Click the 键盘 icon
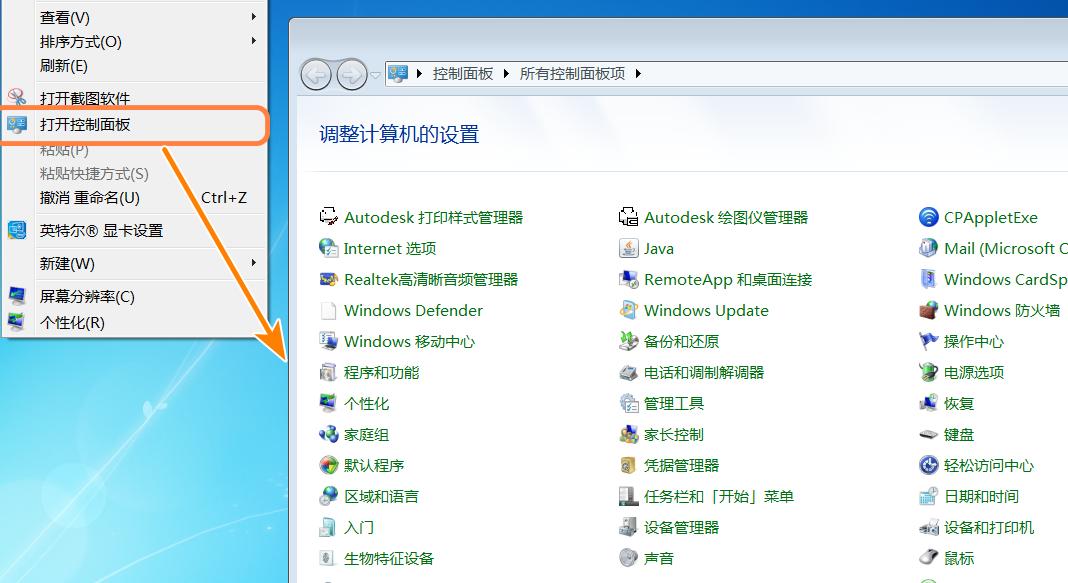This screenshot has width=1068, height=583. click(x=928, y=435)
